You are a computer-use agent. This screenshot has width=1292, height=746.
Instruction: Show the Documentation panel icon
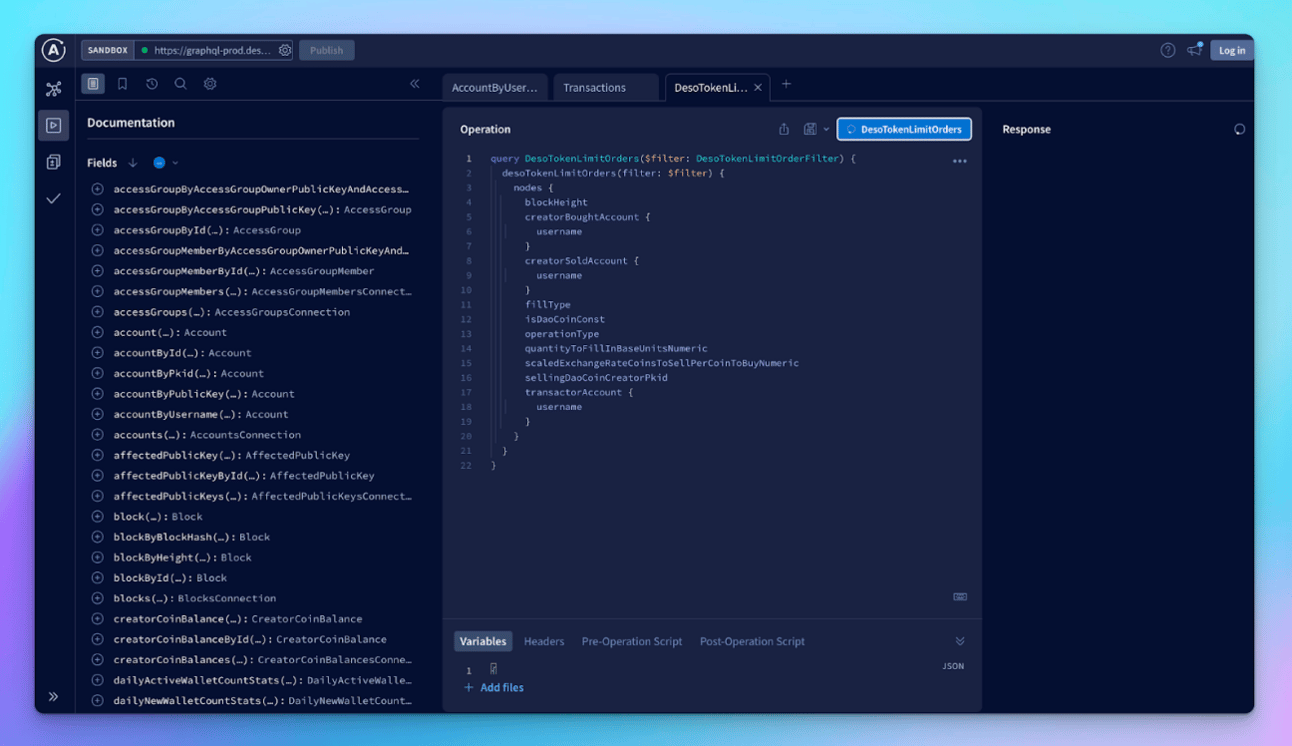(x=93, y=84)
